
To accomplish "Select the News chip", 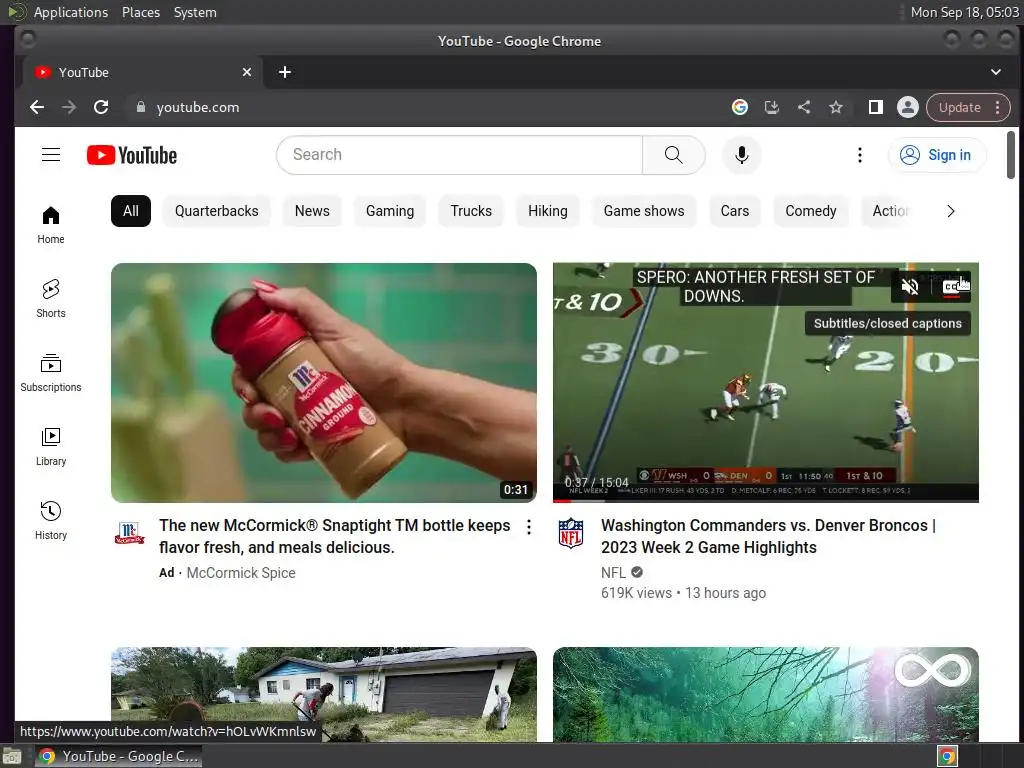I will (x=312, y=211).
